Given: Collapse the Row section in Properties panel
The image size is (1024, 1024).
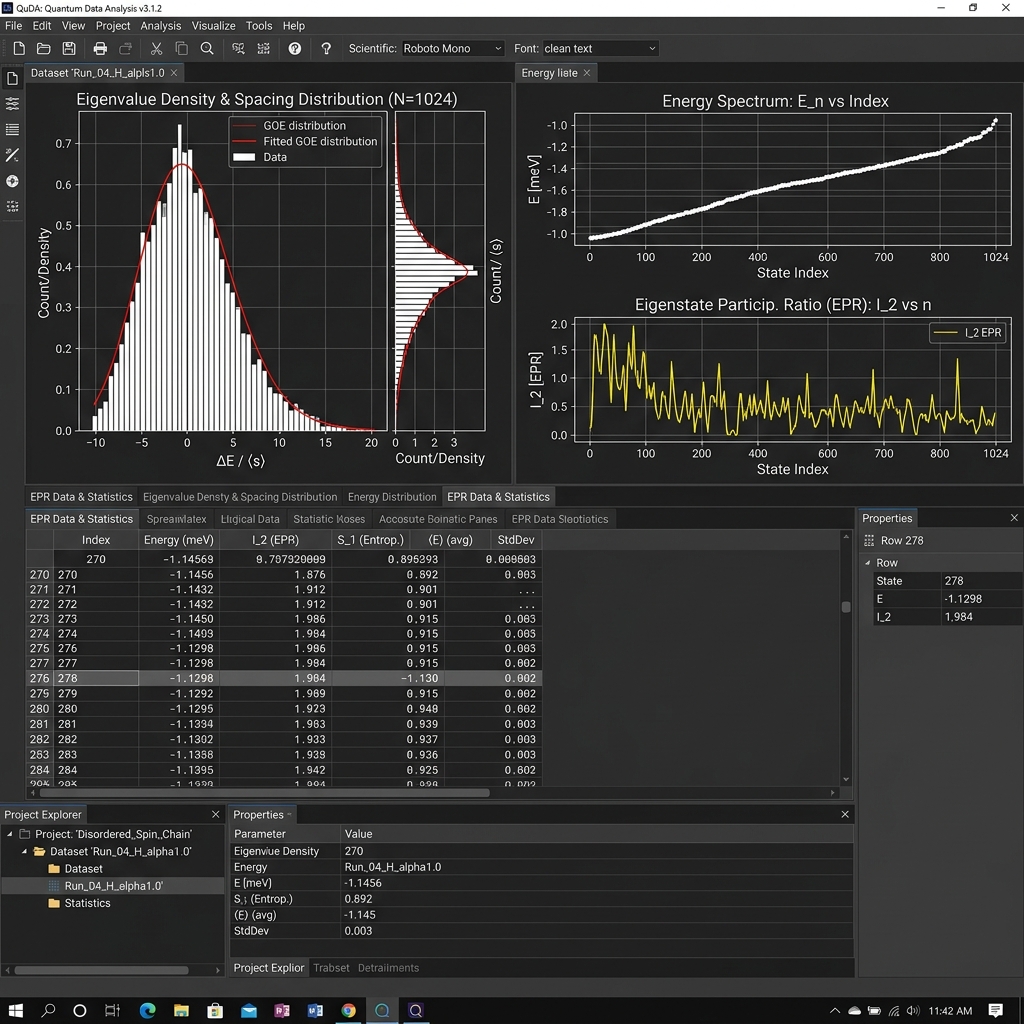Looking at the screenshot, I should (x=867, y=562).
